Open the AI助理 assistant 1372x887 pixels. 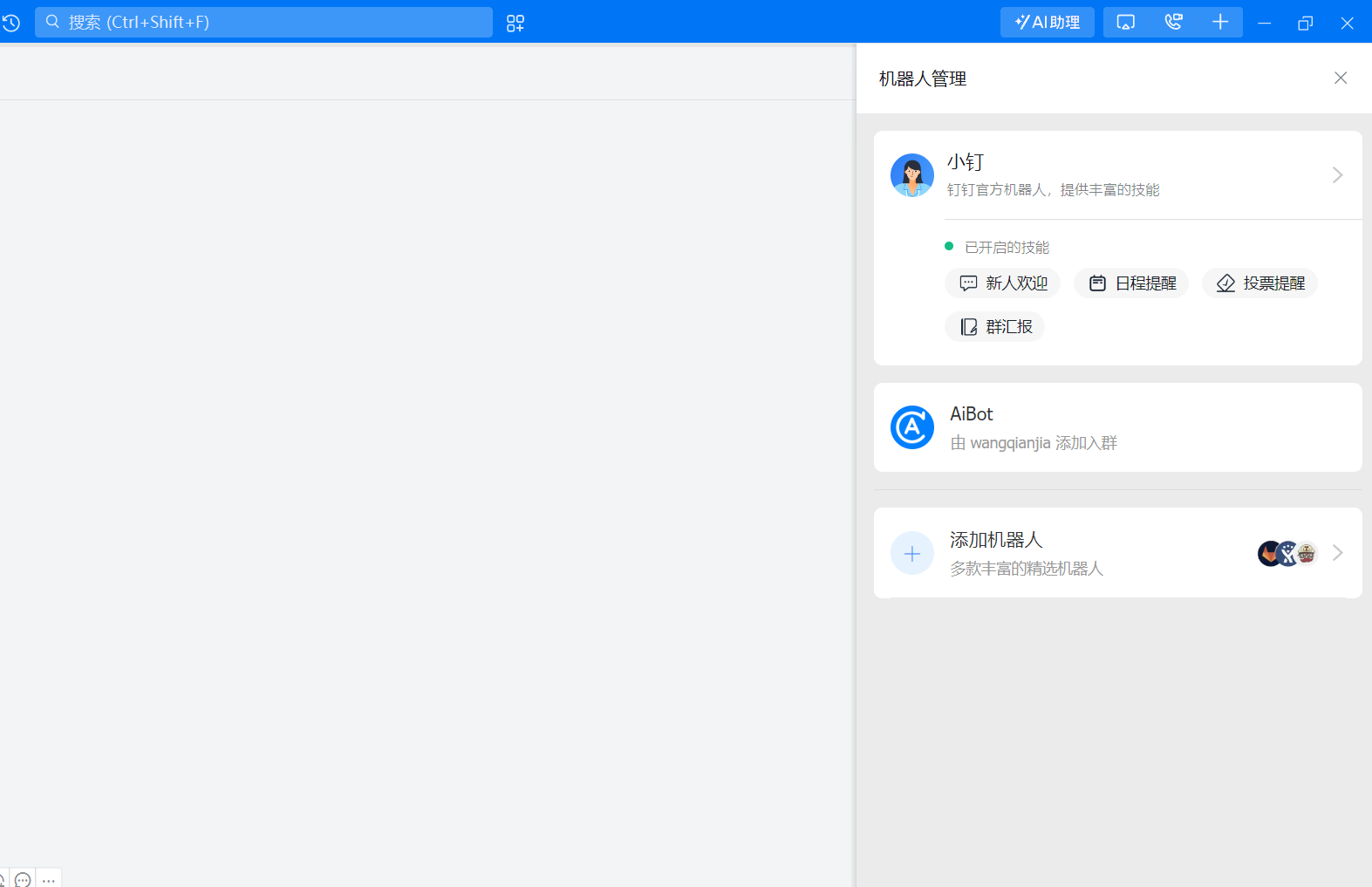coord(1048,22)
